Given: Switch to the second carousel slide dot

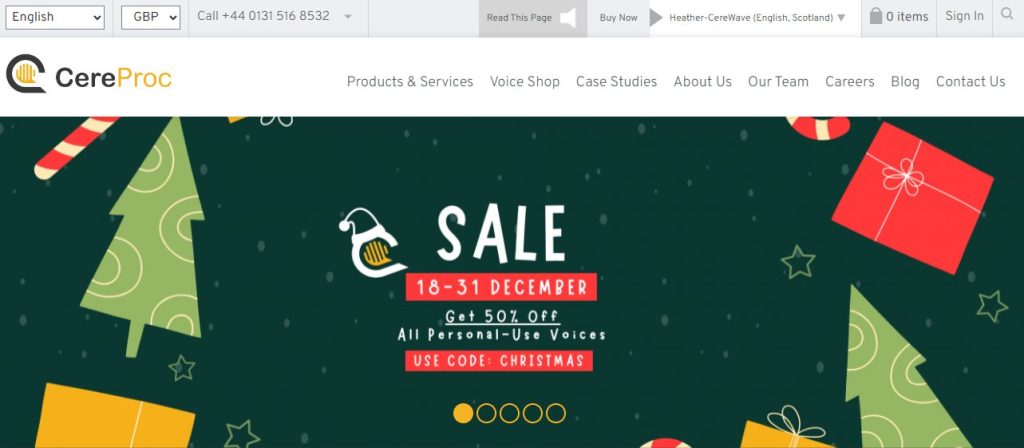Looking at the screenshot, I should coord(487,413).
